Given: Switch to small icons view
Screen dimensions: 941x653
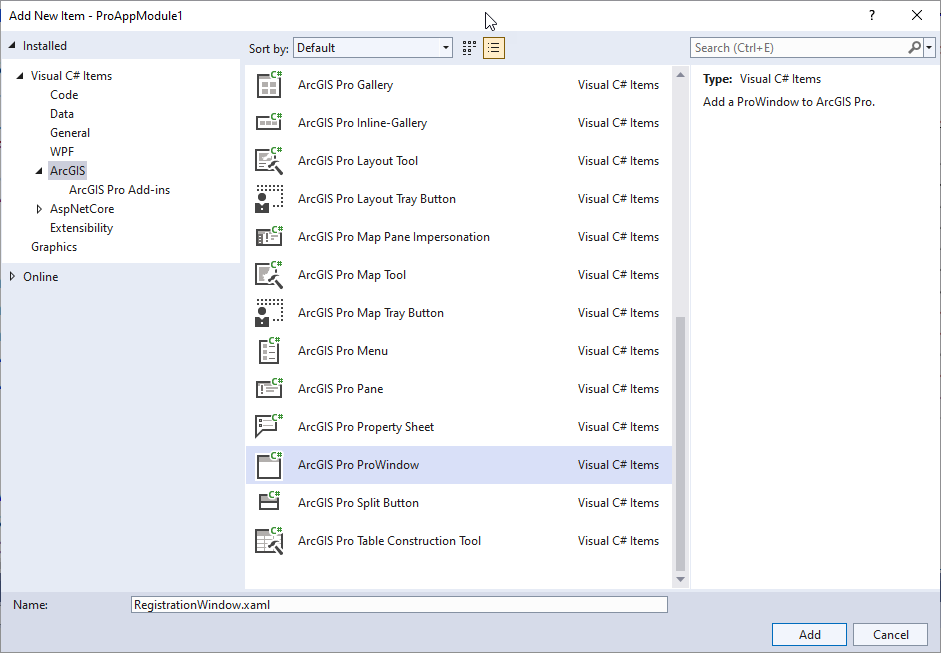Looking at the screenshot, I should coord(468,47).
